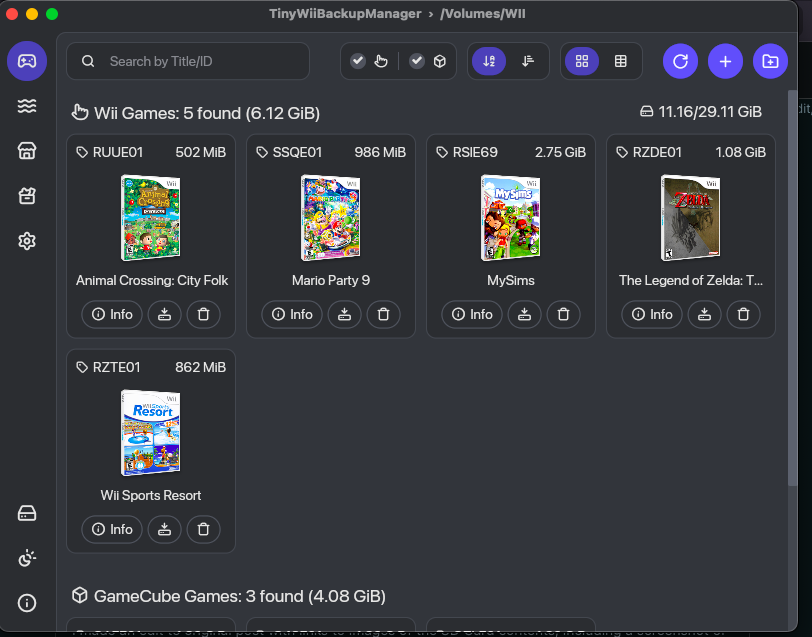Viewport: 812px width, 637px height.
Task: Switch to grid view layout
Action: point(582,61)
